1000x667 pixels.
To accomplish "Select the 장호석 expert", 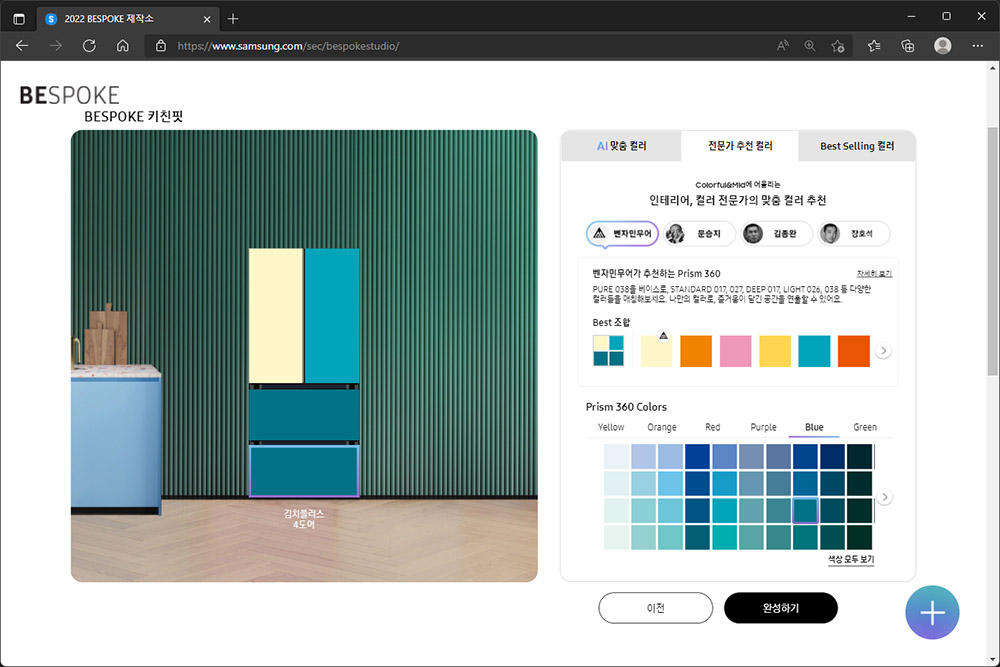I will 854,234.
